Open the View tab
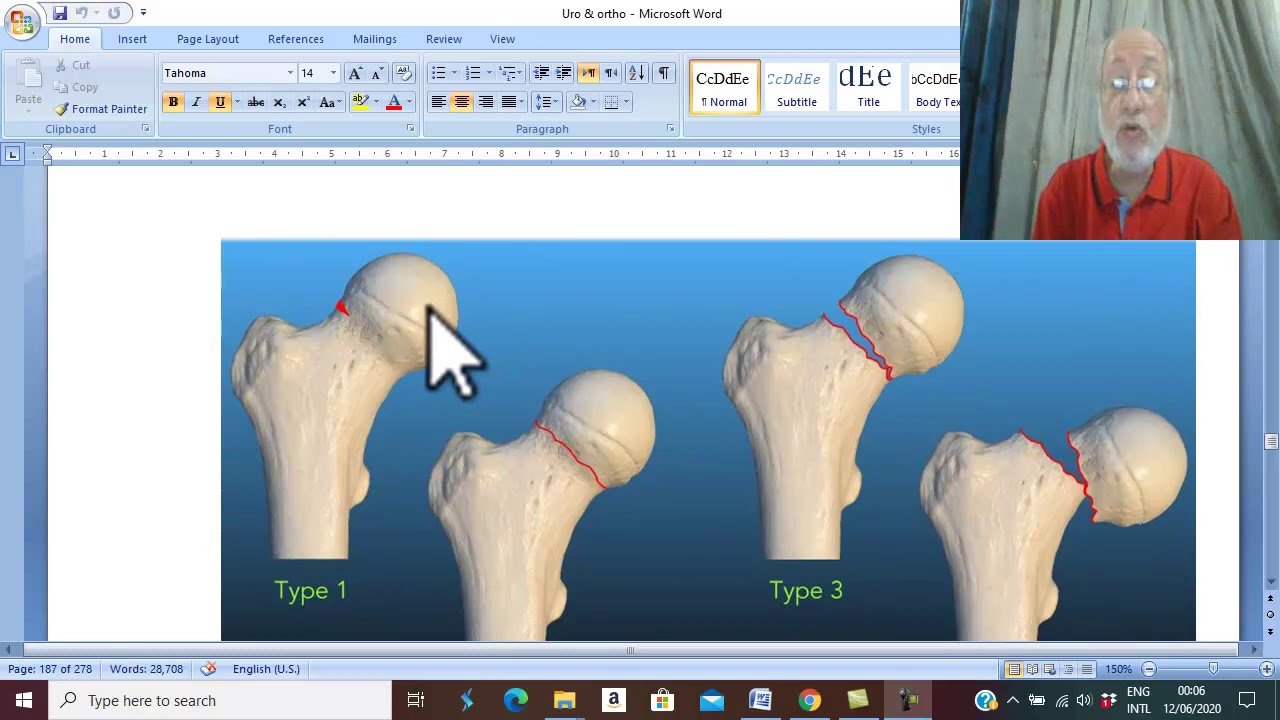This screenshot has height=720, width=1280. [x=503, y=39]
